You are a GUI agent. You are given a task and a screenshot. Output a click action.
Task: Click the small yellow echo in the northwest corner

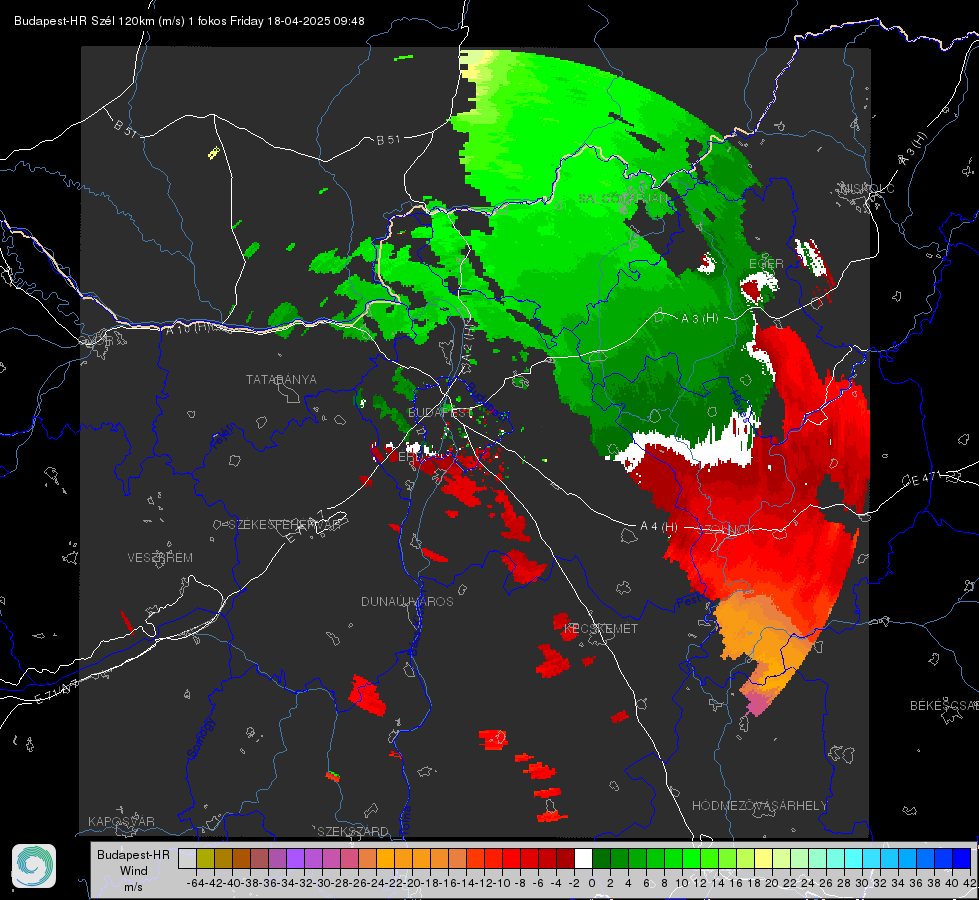point(214,152)
